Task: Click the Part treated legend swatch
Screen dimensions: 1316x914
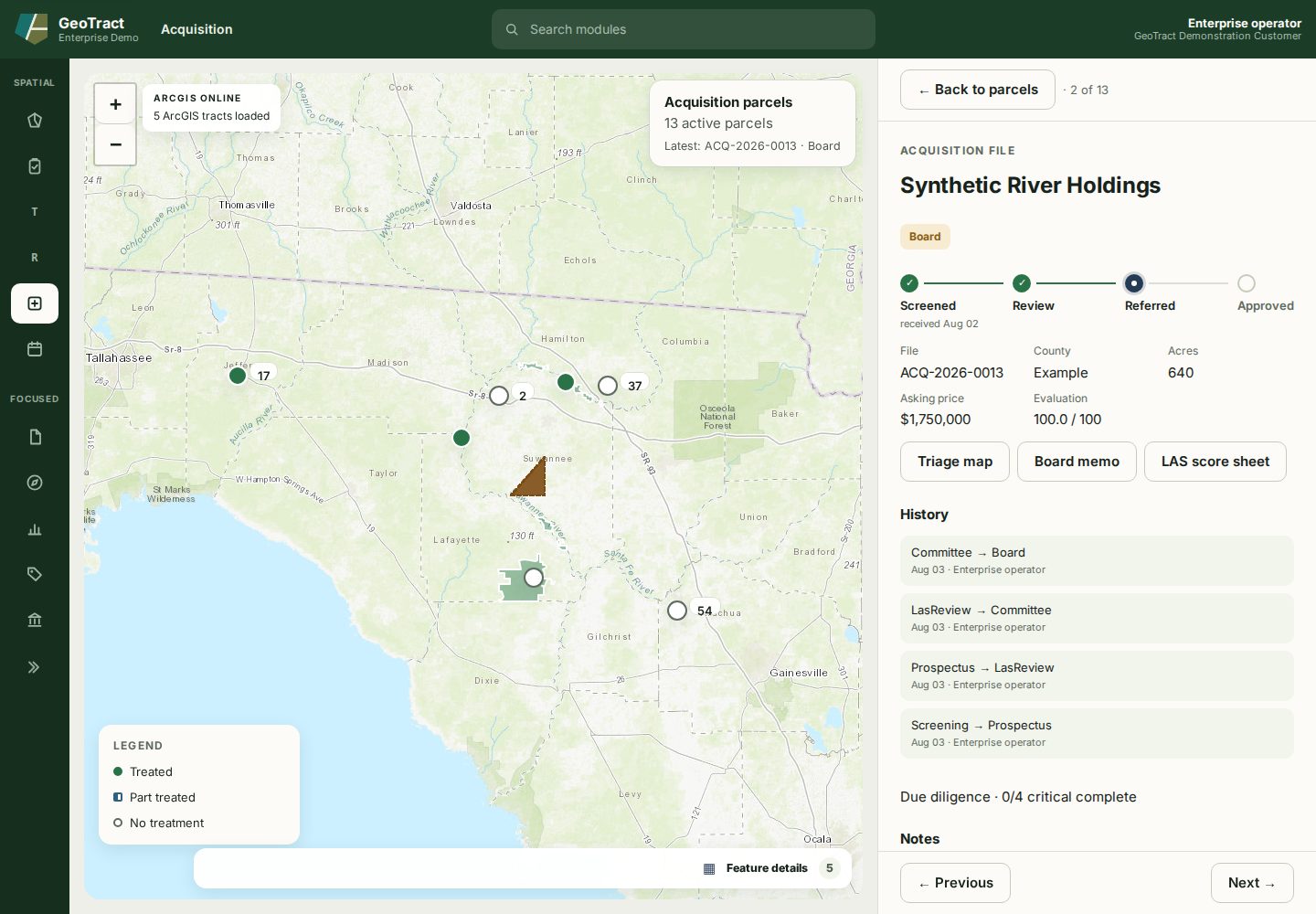Action: (118, 797)
